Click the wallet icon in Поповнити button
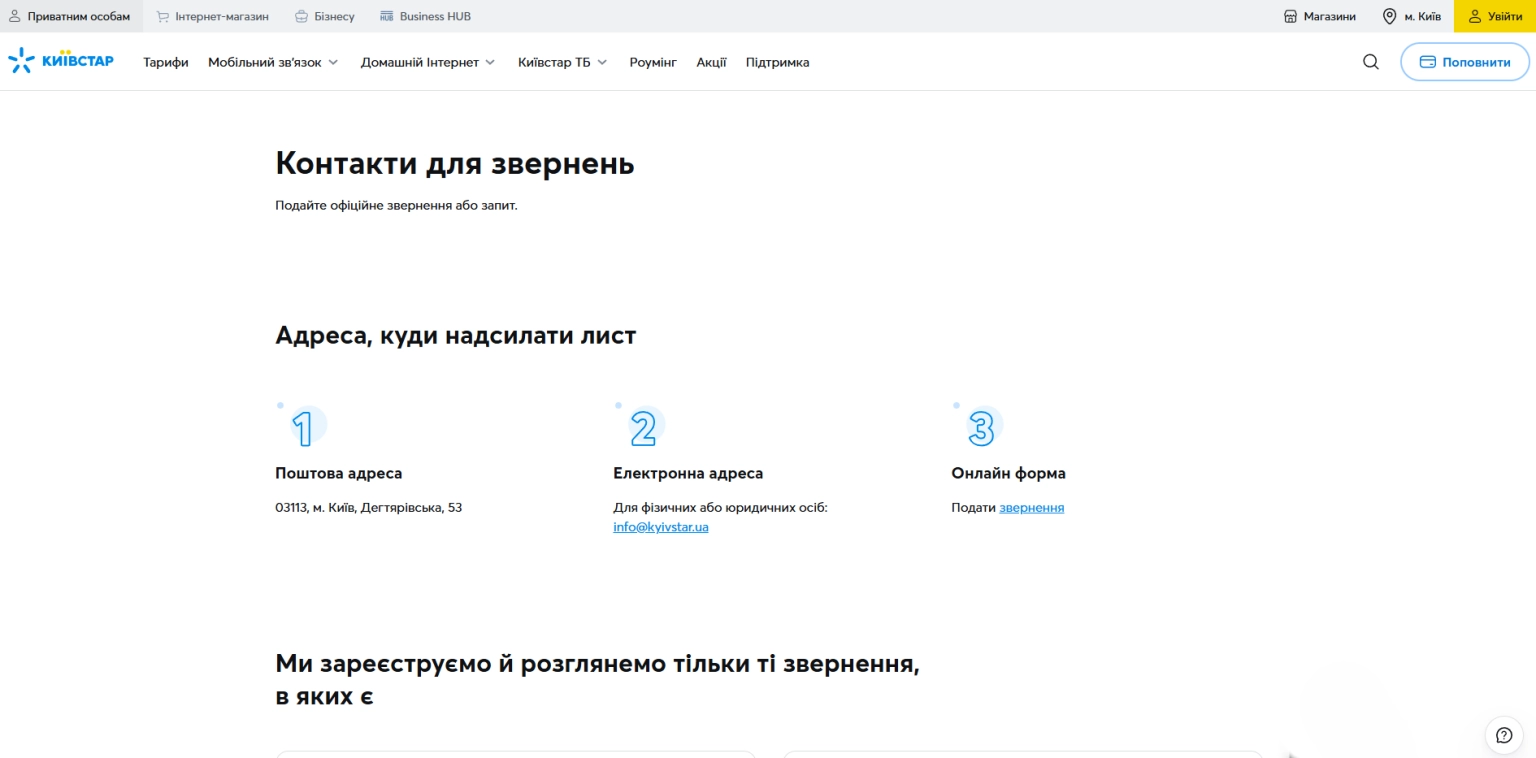1536x758 pixels. (1428, 62)
